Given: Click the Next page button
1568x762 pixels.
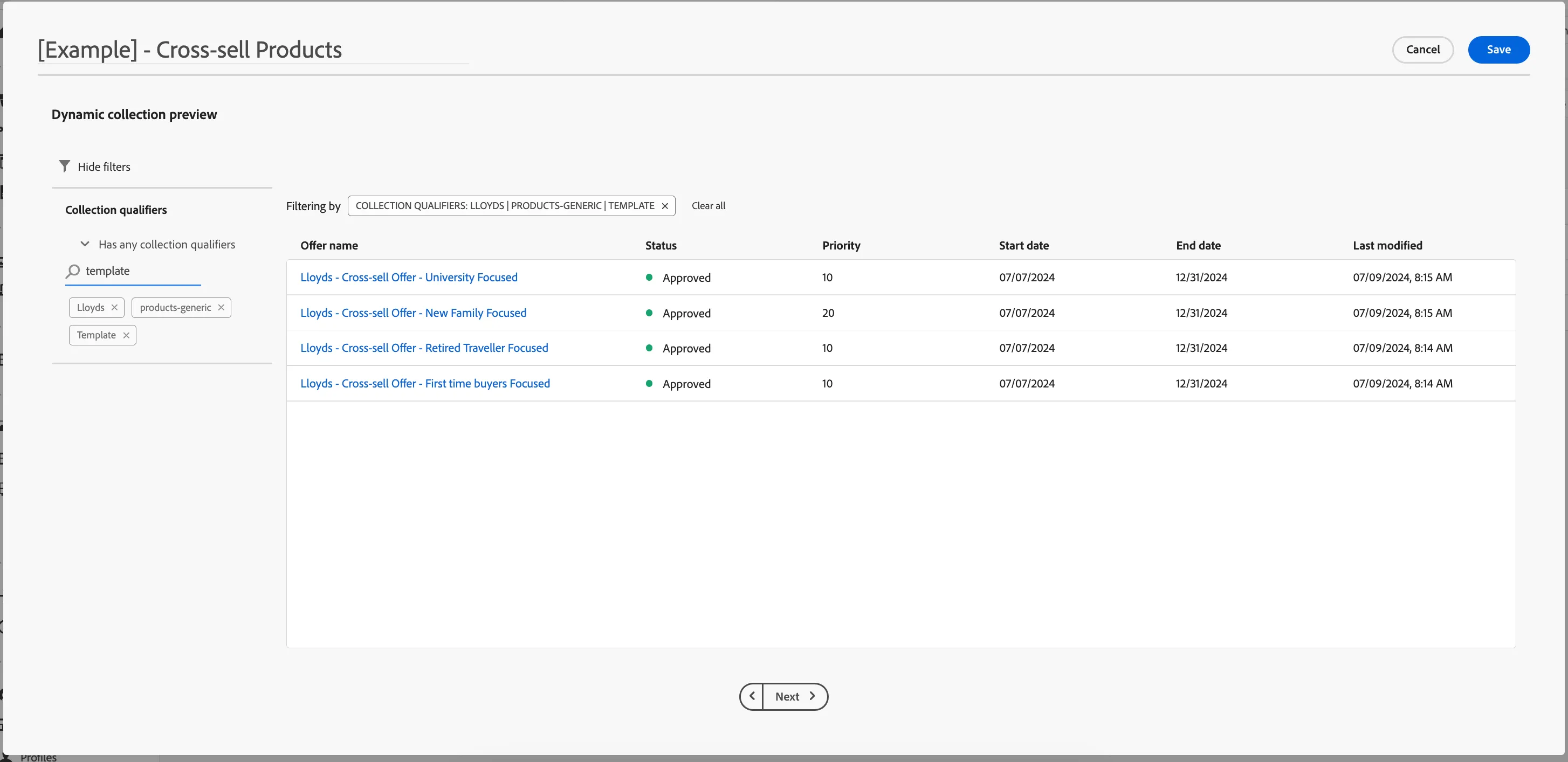Looking at the screenshot, I should coord(795,696).
